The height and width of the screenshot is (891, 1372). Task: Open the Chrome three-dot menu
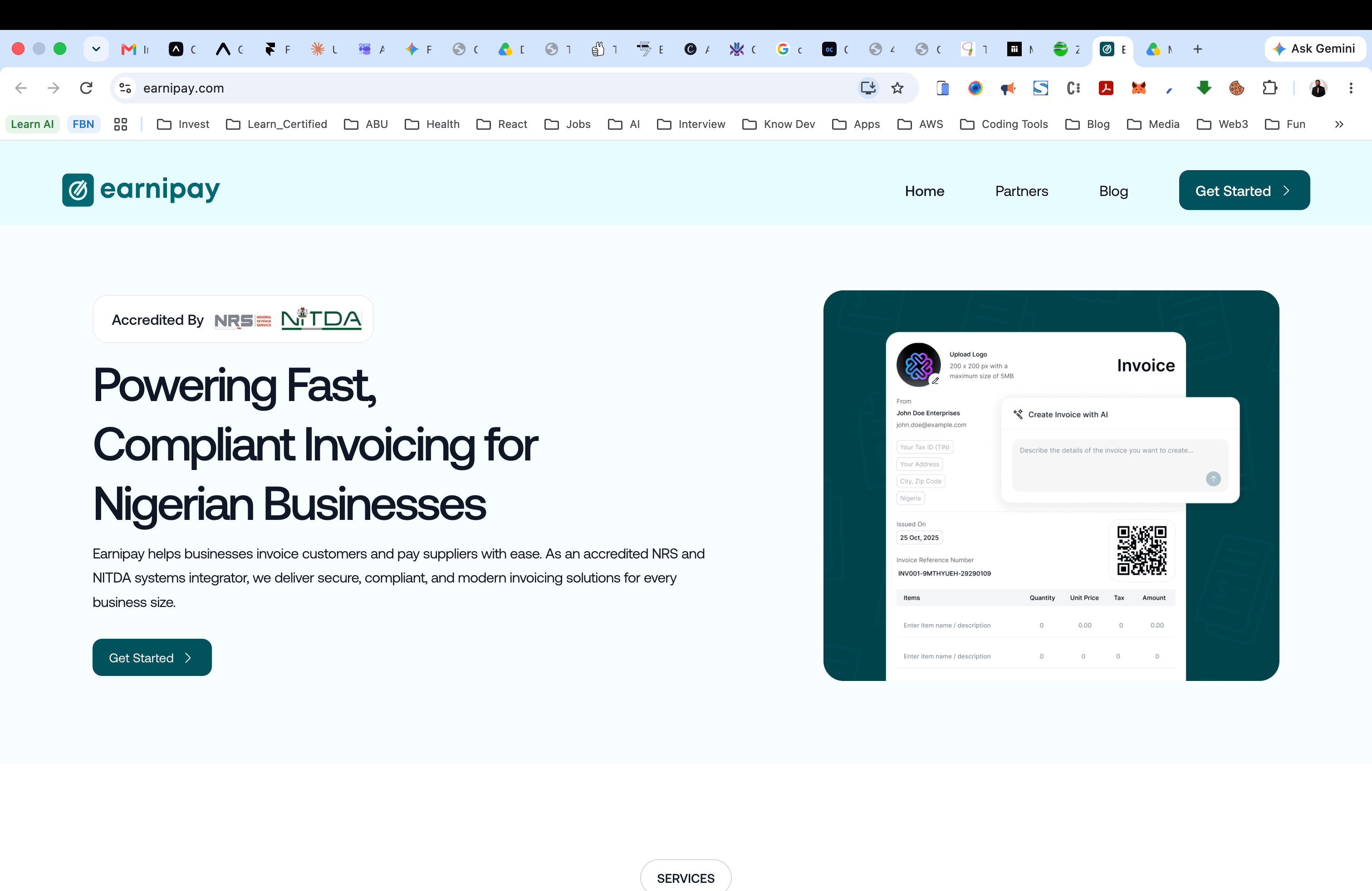pyautogui.click(x=1351, y=88)
